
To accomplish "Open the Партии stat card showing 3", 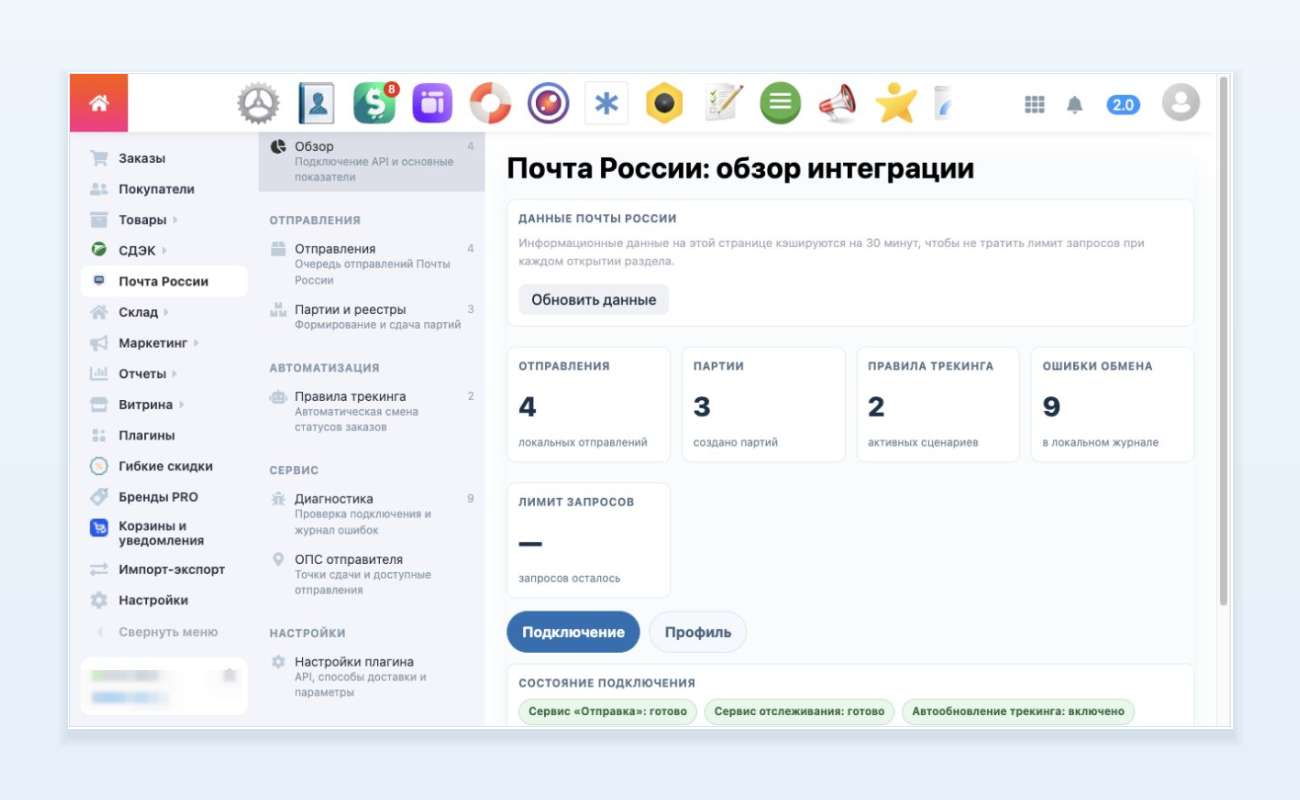I will (763, 404).
